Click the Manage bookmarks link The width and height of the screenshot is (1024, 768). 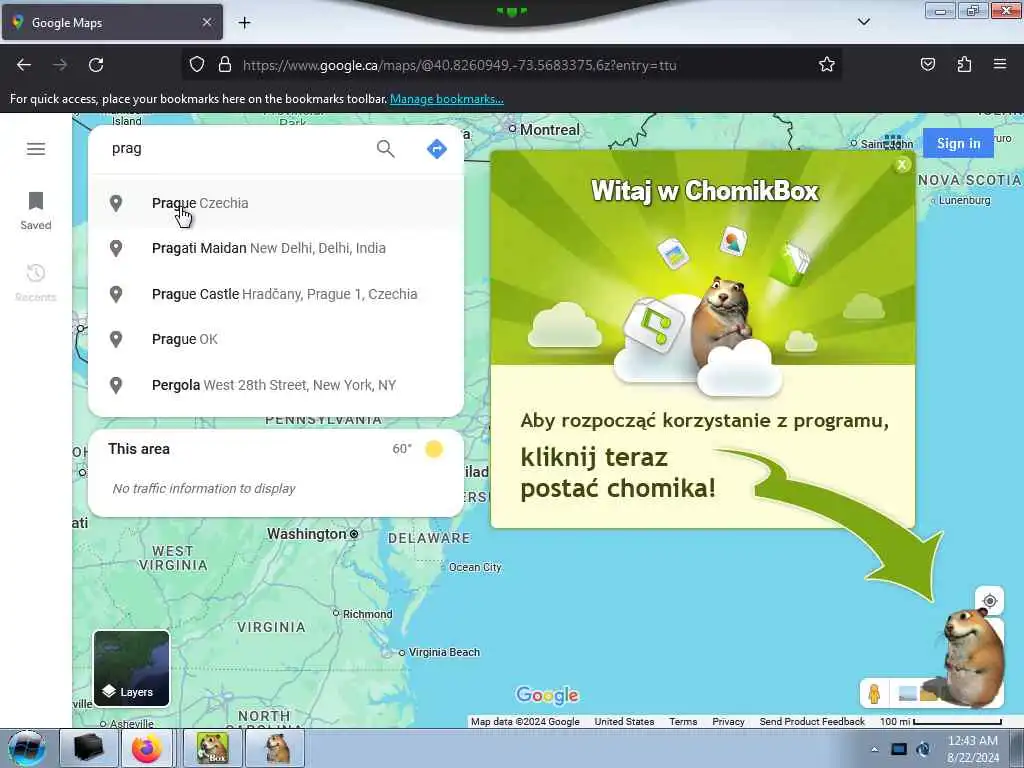pos(447,99)
